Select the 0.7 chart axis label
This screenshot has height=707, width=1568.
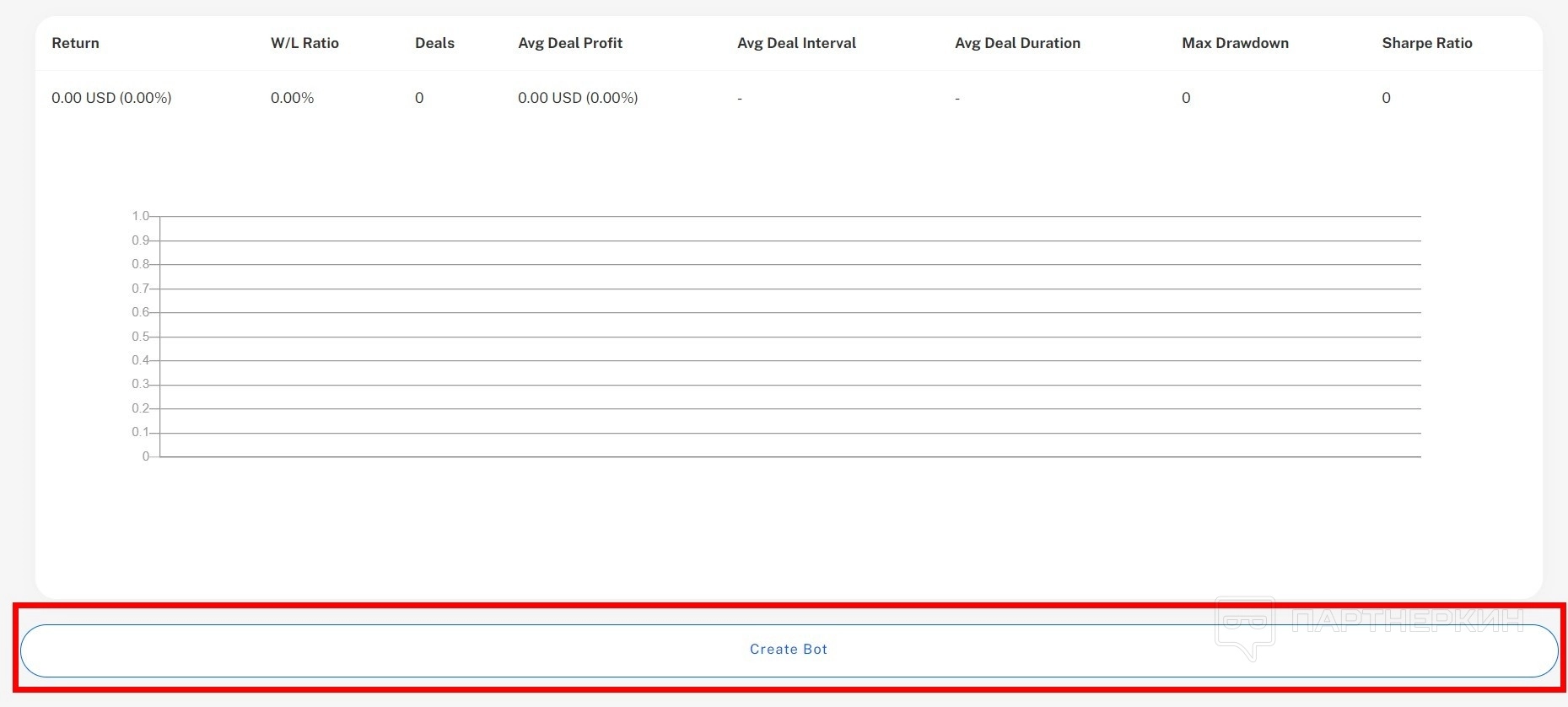(140, 289)
